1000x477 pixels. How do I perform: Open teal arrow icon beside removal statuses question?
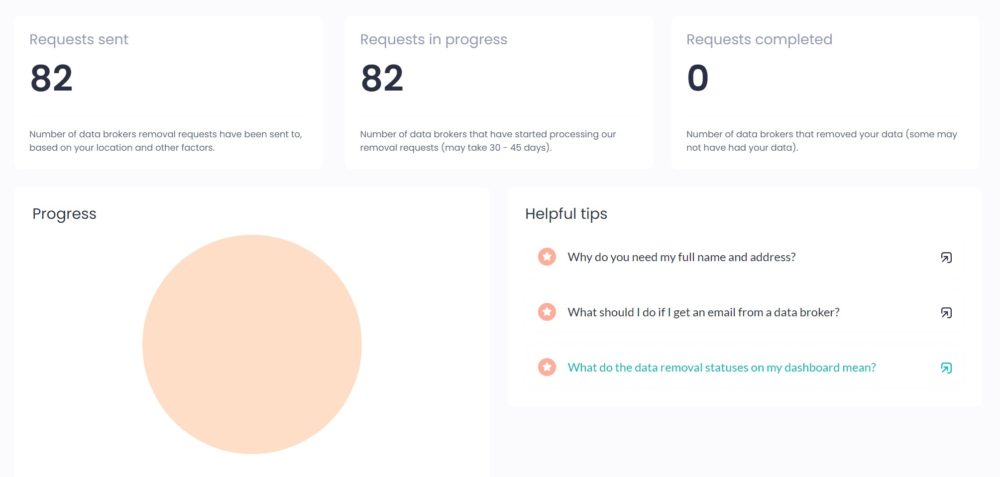pos(946,368)
